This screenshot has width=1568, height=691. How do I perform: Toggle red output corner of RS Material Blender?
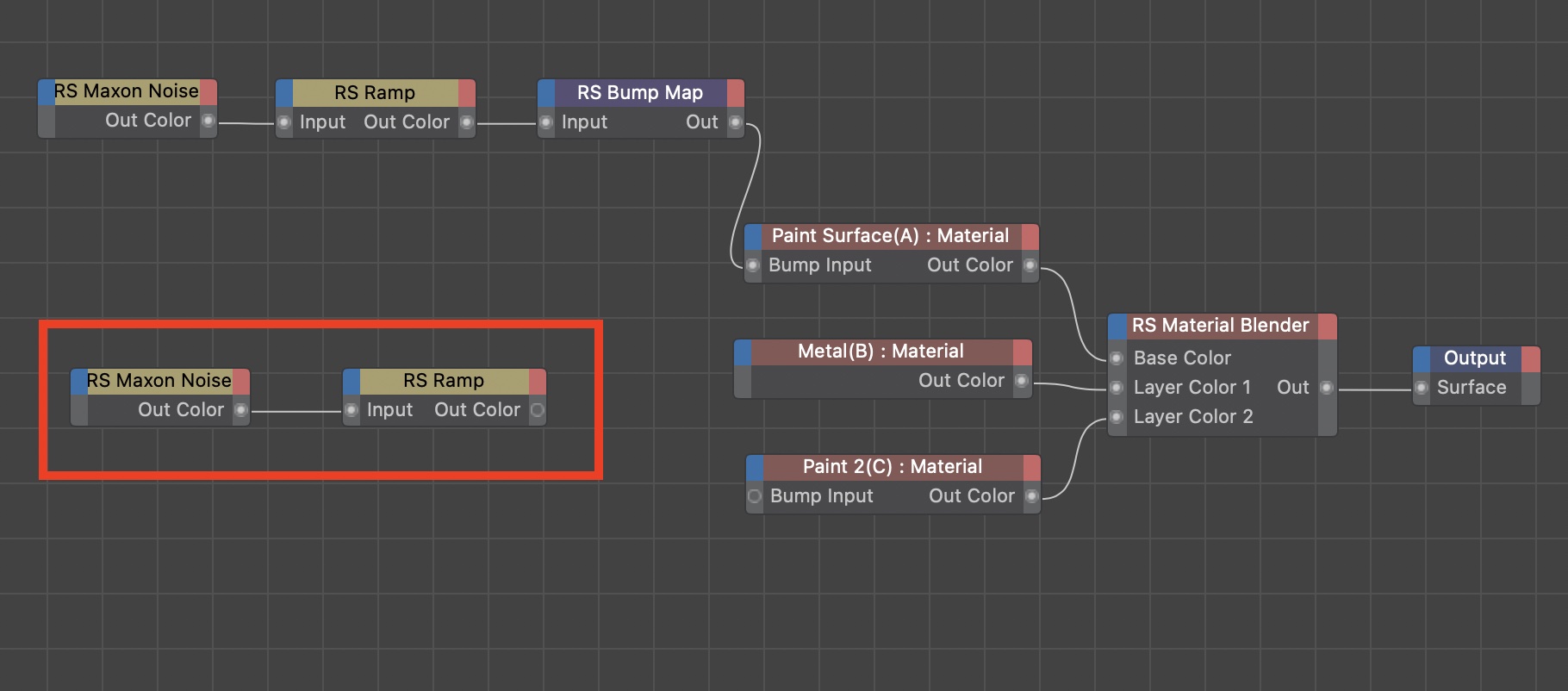pyautogui.click(x=1327, y=326)
